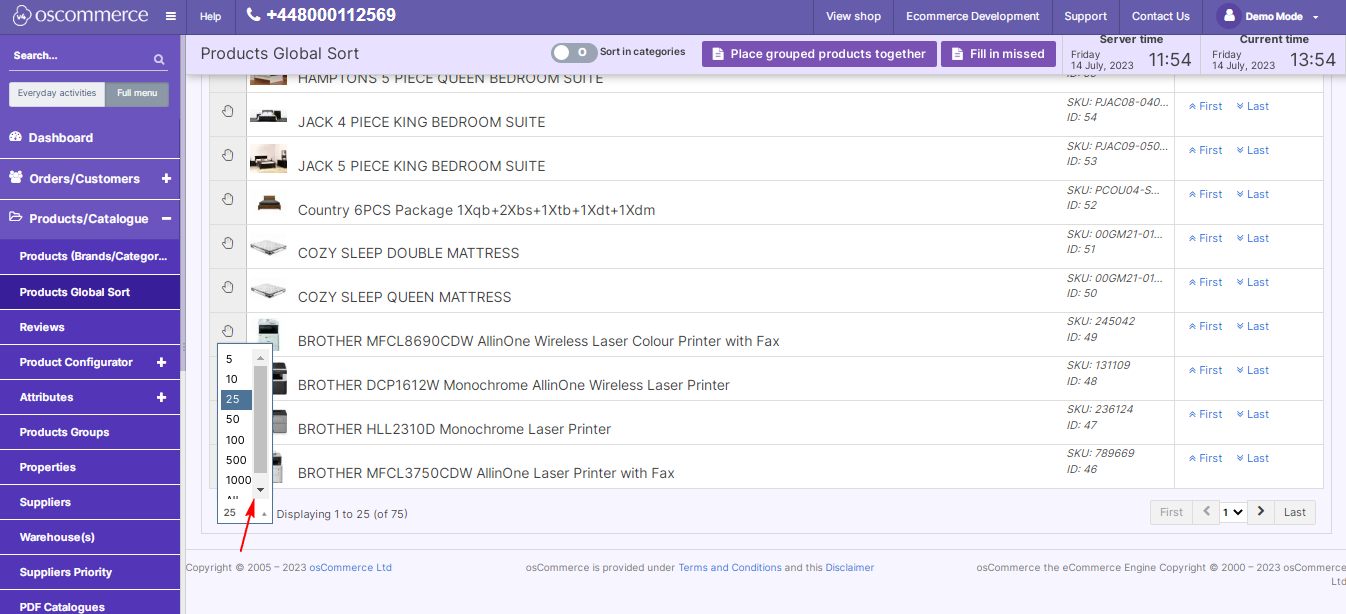Open Products (Brands/Categories) menu item

(x=90, y=256)
